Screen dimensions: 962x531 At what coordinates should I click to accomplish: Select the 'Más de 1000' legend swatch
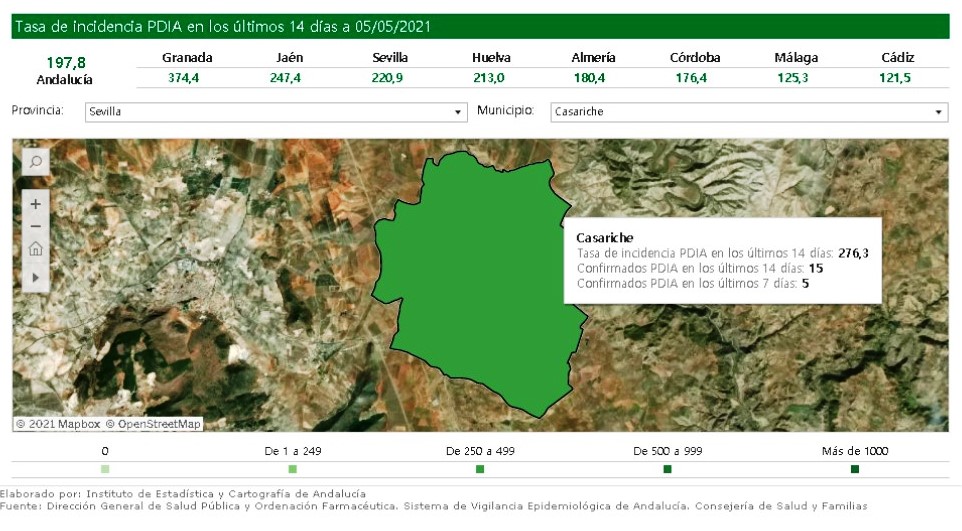coord(855,469)
